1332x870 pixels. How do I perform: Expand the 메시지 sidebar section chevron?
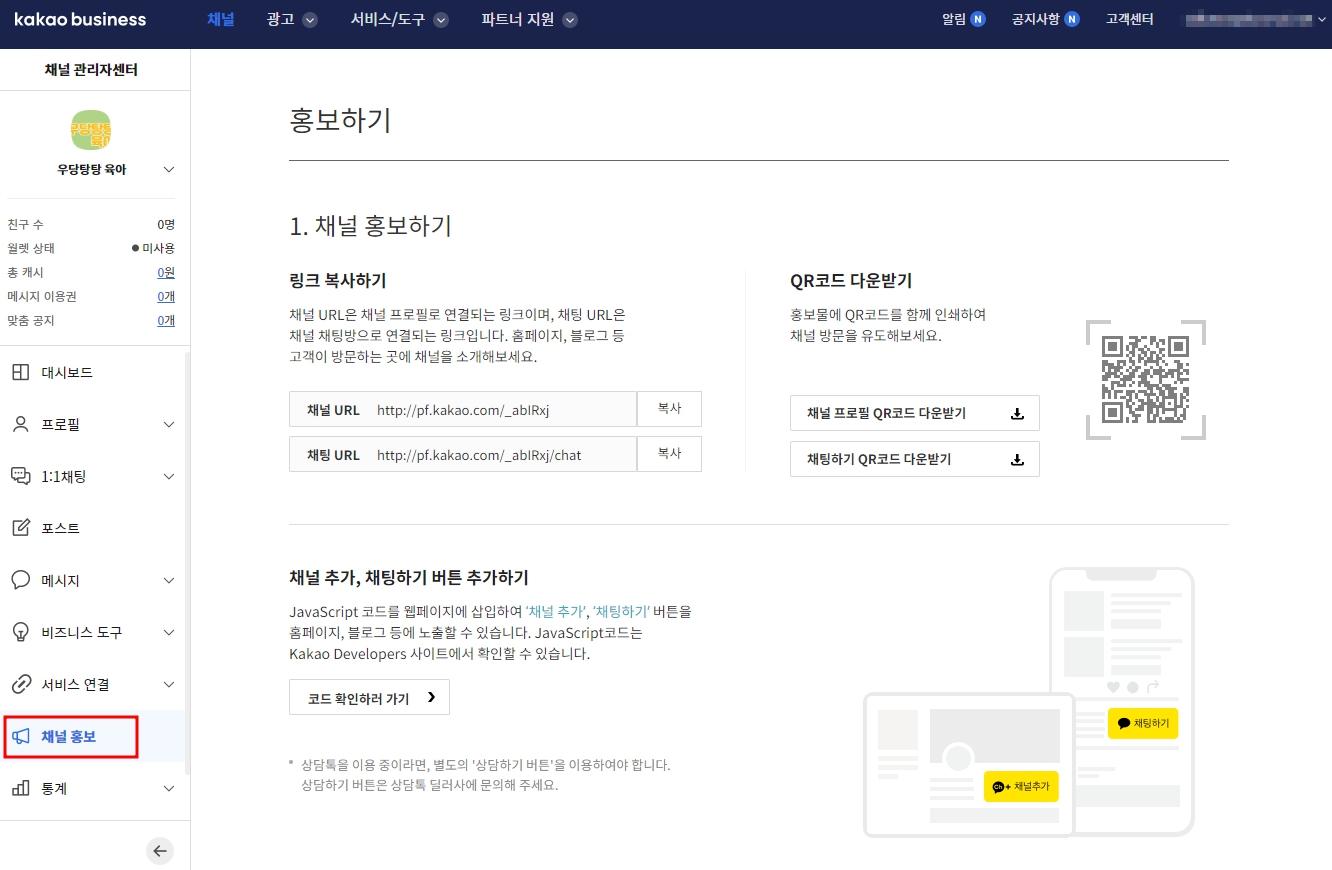click(169, 580)
